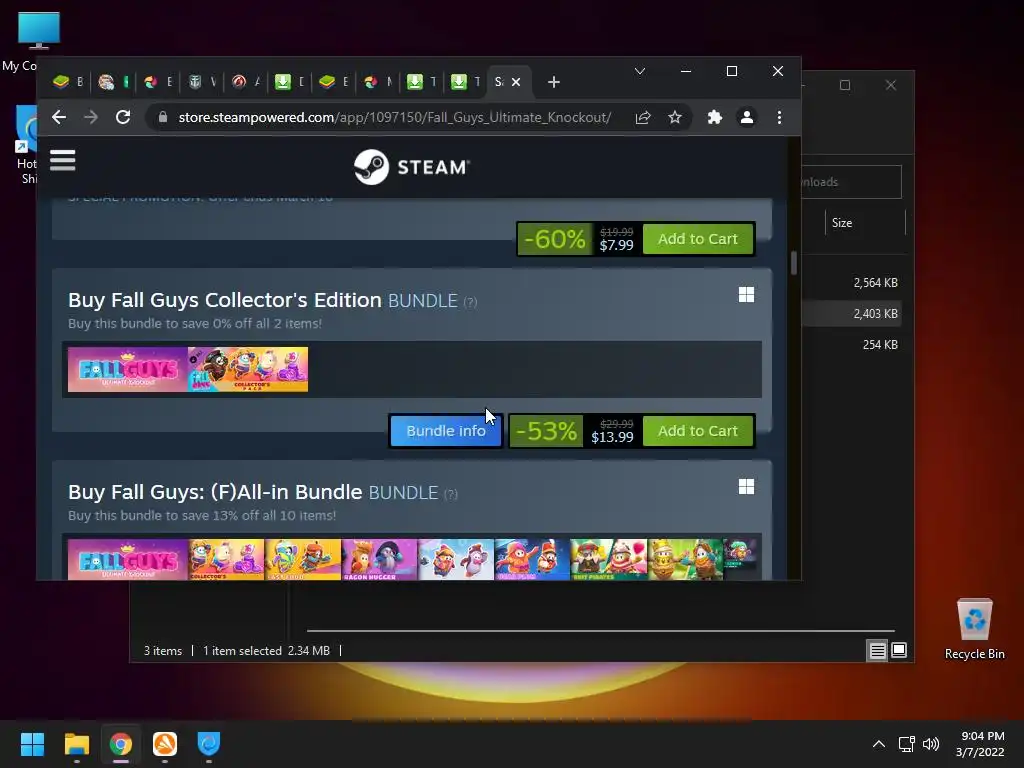Select the first BlueStacks tab labeled B
This screenshot has width=1024, height=768.
69,82
